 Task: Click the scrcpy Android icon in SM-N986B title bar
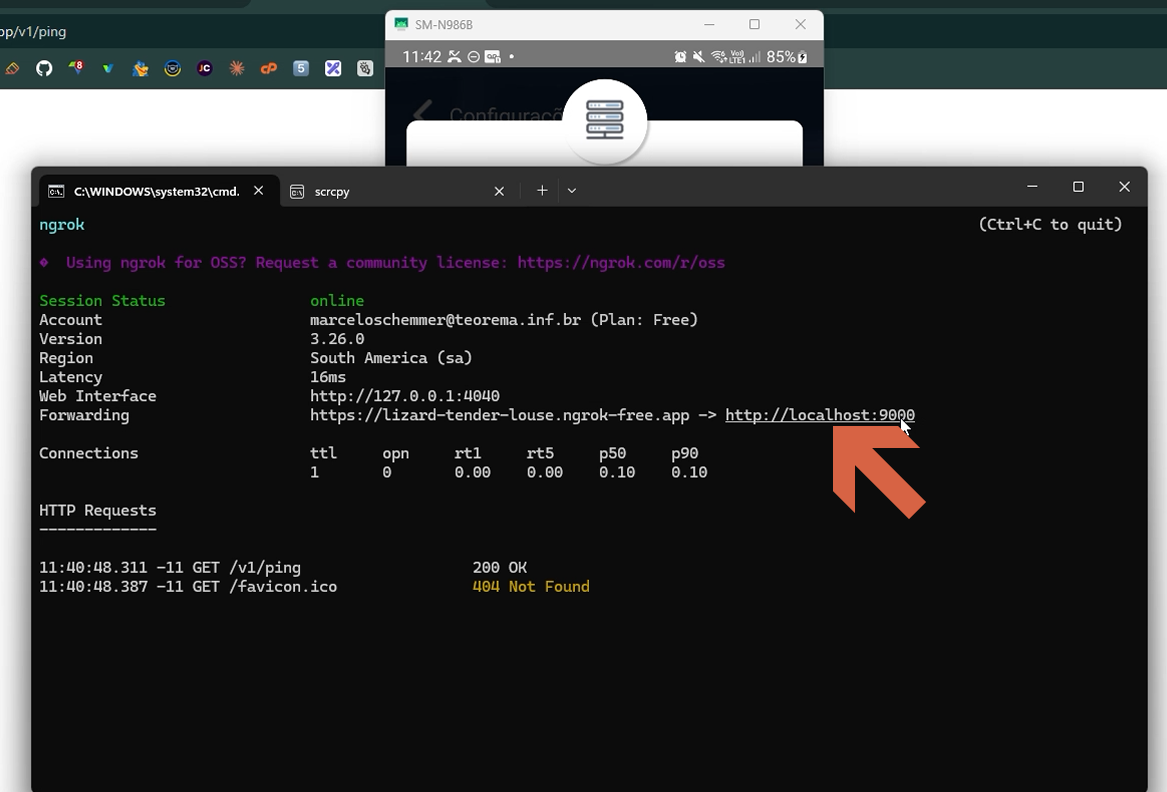(402, 25)
